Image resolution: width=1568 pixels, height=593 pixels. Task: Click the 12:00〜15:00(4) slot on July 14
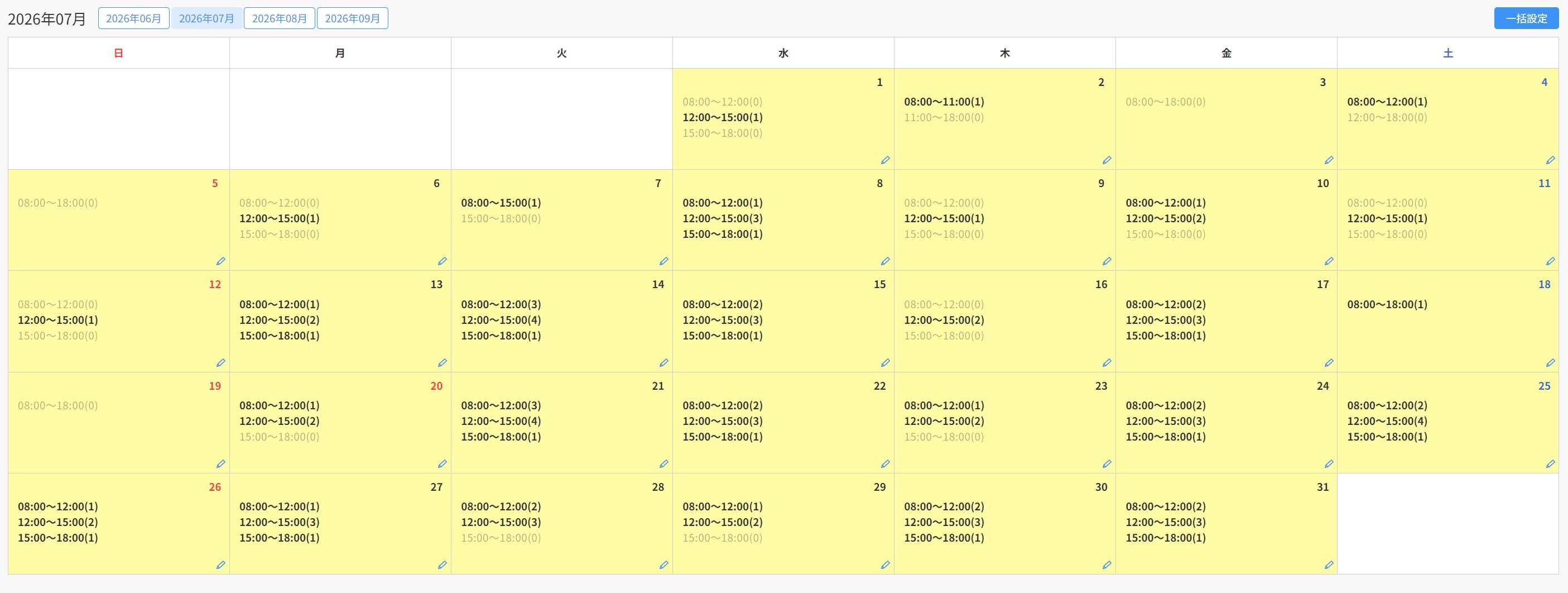point(501,321)
